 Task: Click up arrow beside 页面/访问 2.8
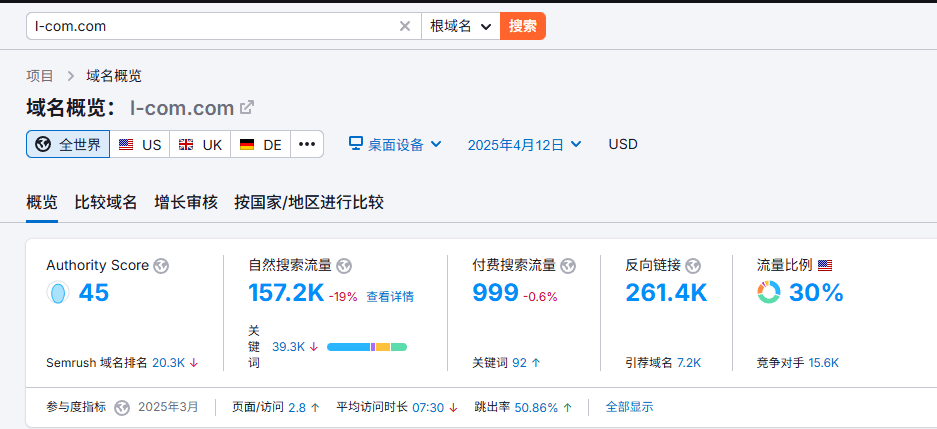tap(315, 407)
